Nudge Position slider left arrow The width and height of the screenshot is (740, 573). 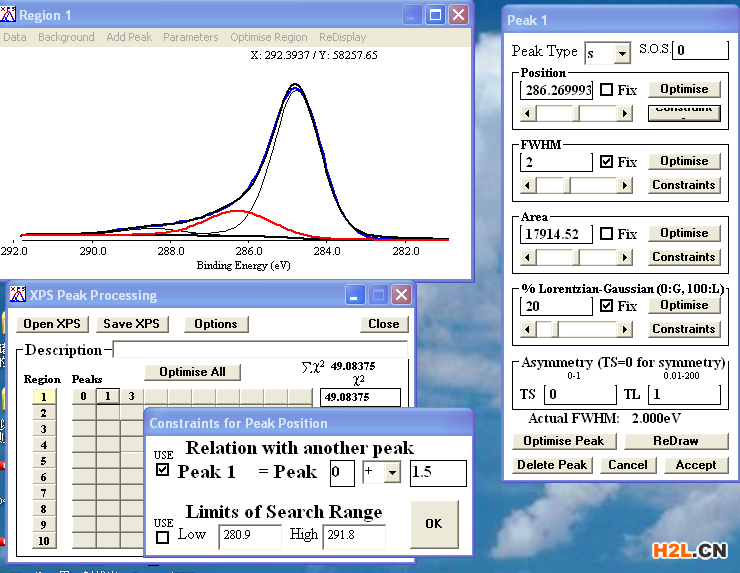(528, 113)
